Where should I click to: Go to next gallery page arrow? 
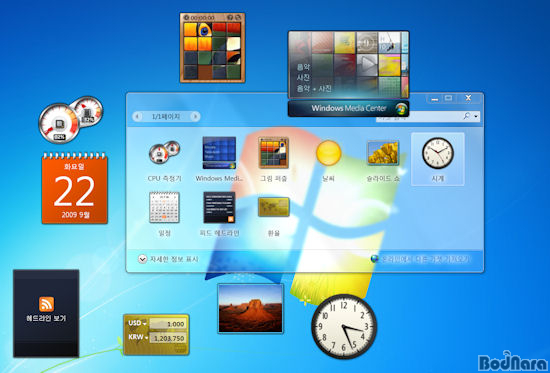tap(195, 116)
